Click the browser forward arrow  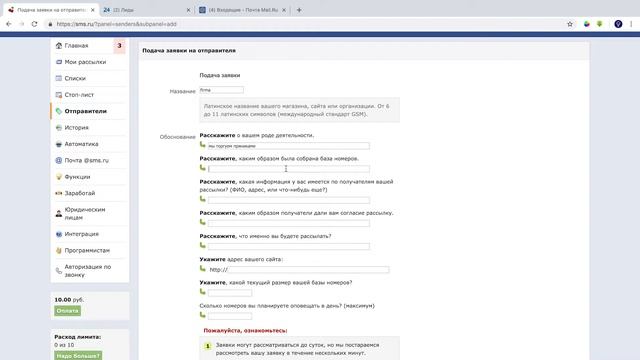pyautogui.click(x=22, y=24)
